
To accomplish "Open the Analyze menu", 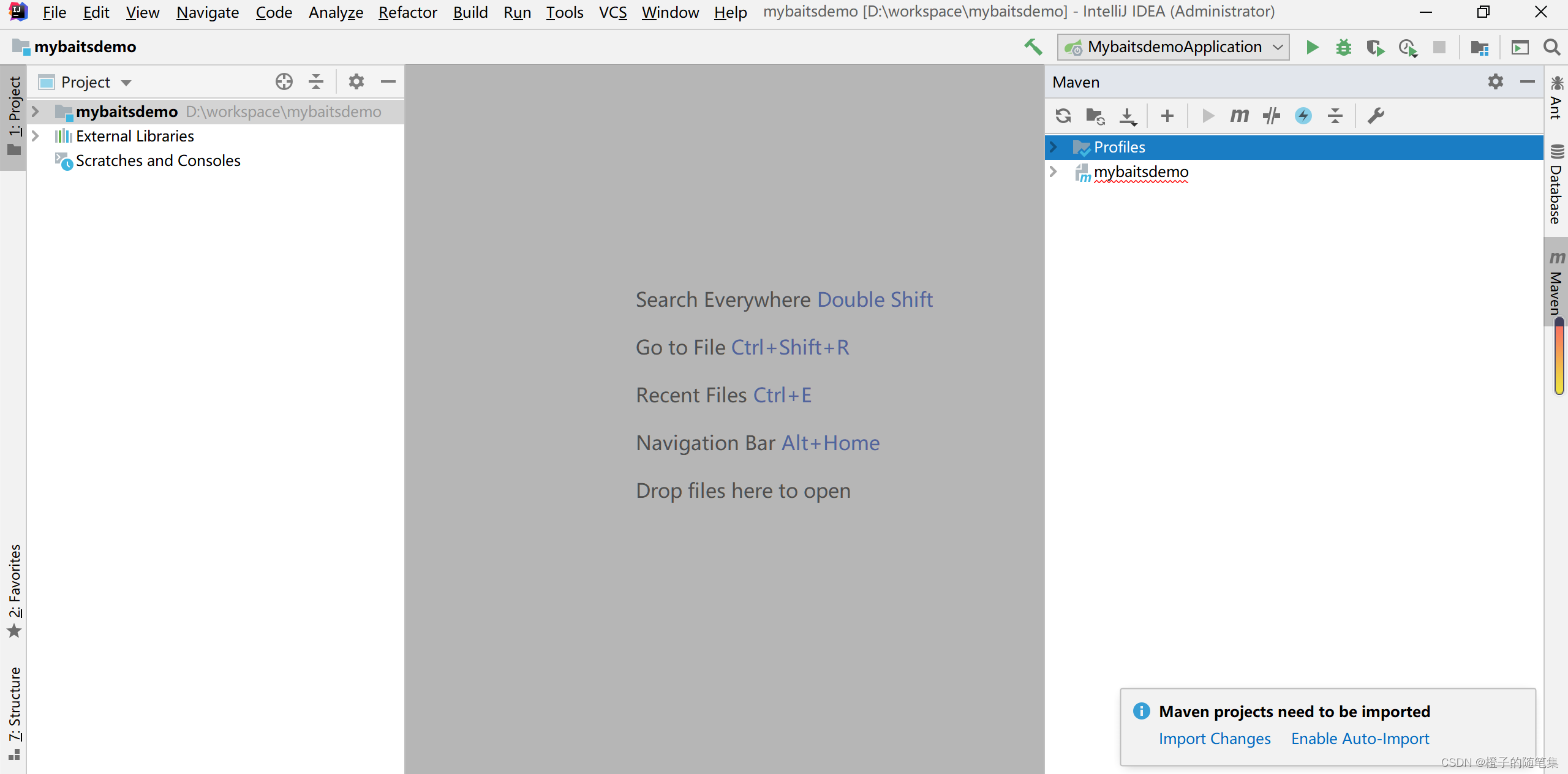I will (336, 12).
